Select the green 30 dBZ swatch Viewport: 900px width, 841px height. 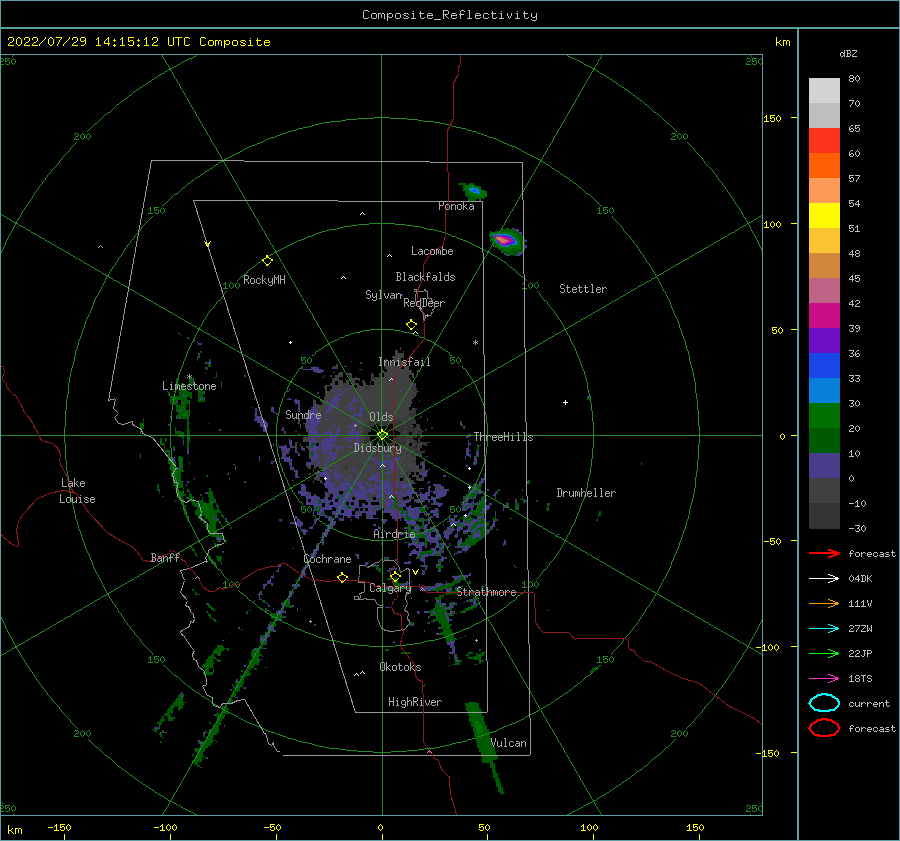(x=824, y=415)
